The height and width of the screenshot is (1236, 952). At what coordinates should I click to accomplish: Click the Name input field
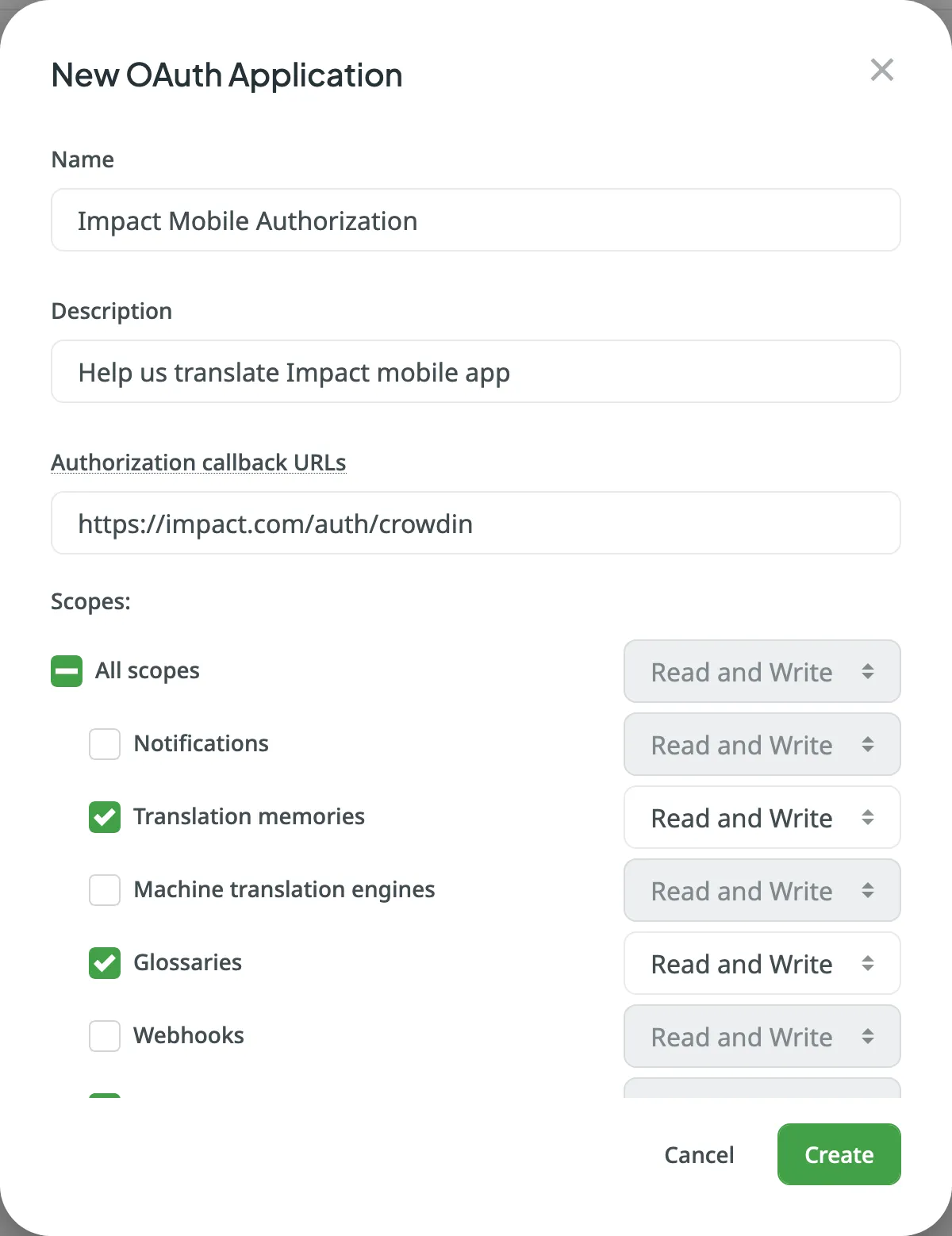(x=475, y=220)
